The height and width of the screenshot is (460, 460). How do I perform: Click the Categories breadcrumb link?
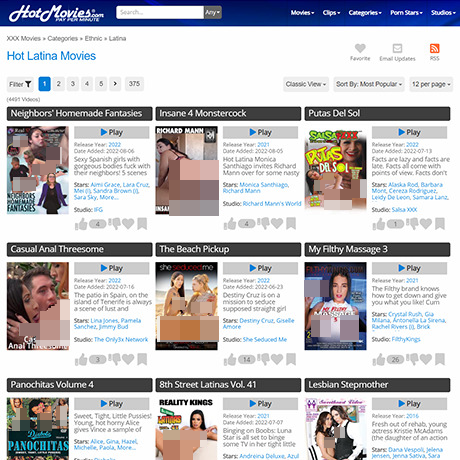click(63, 38)
